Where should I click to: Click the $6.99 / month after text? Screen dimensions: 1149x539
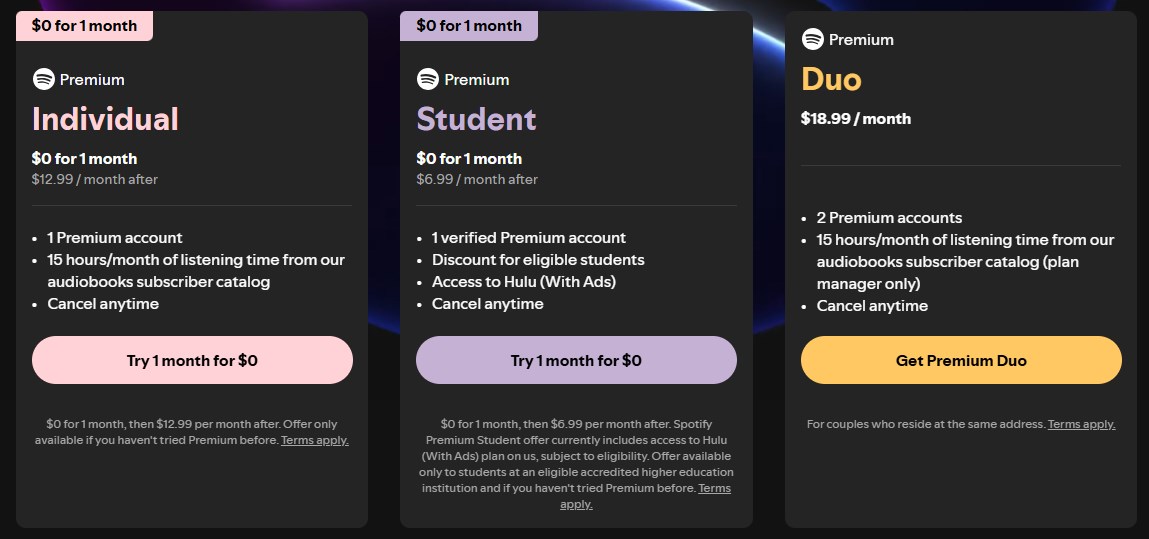point(477,179)
